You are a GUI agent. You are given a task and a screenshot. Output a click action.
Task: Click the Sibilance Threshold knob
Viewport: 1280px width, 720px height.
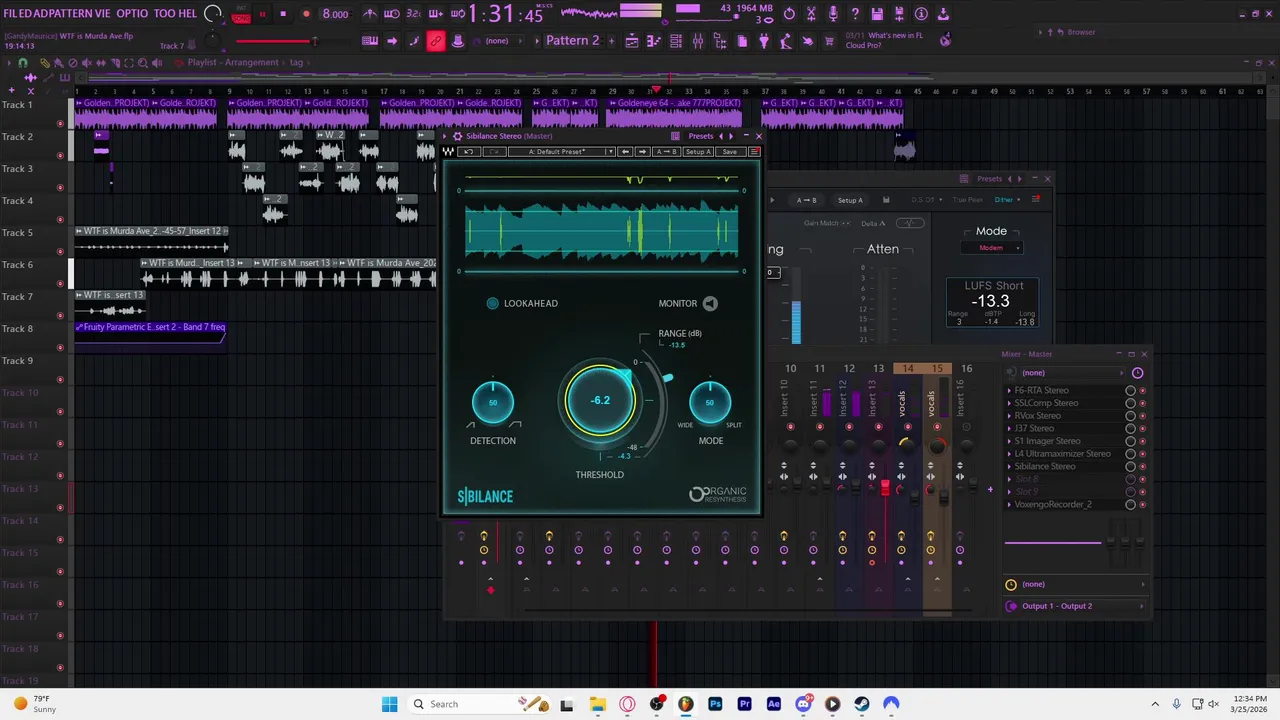[600, 401]
